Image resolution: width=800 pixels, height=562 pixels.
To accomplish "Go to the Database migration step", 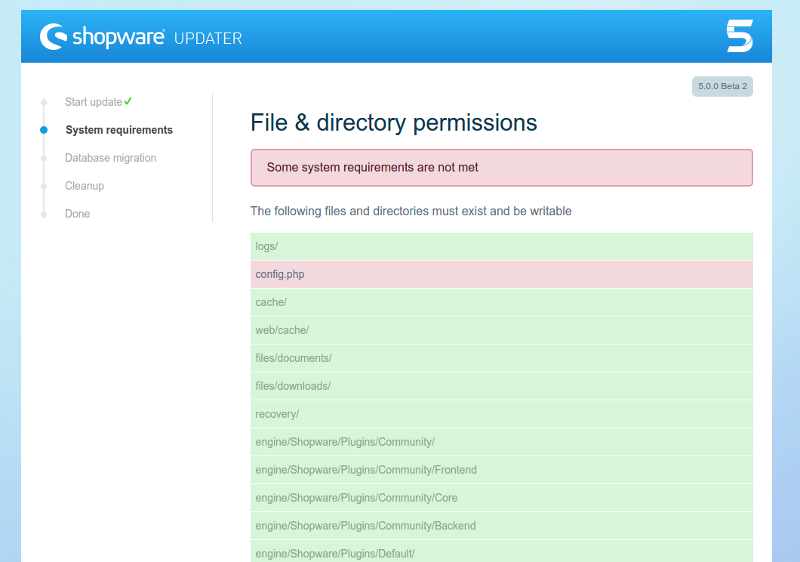I will [110, 158].
